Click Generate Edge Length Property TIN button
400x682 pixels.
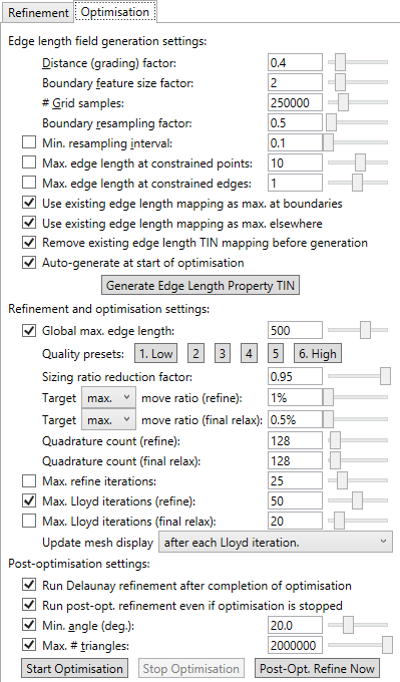click(200, 285)
